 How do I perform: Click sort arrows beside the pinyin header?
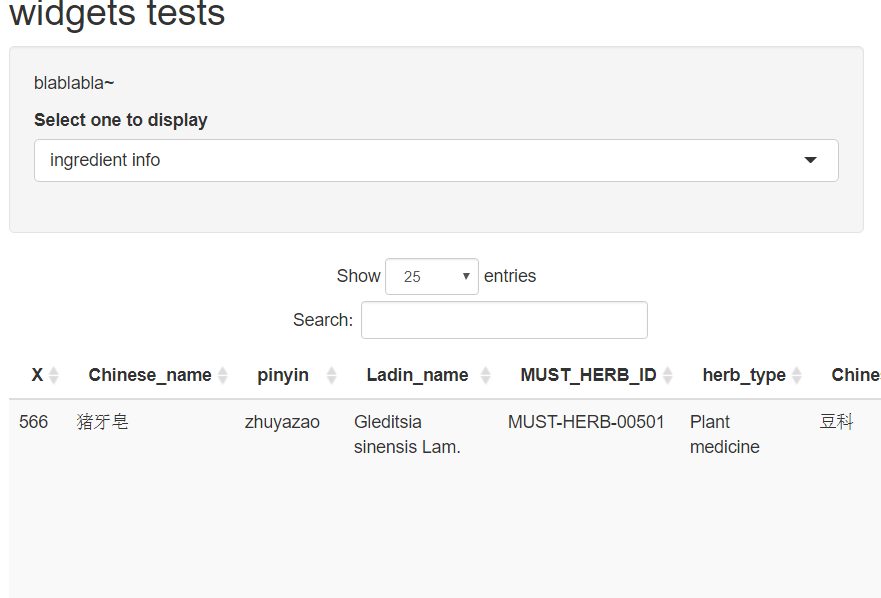[x=332, y=376]
